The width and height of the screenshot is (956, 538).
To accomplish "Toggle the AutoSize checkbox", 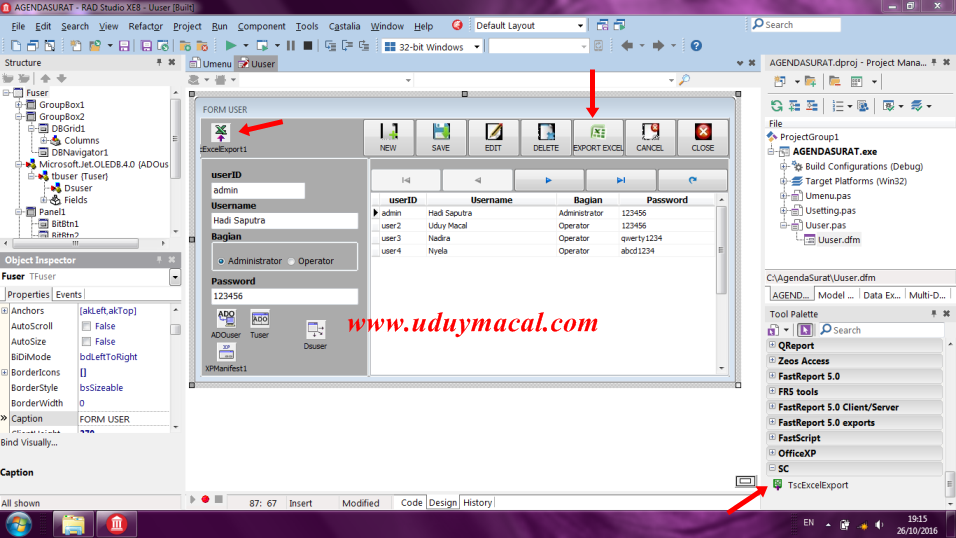I will tap(87, 342).
